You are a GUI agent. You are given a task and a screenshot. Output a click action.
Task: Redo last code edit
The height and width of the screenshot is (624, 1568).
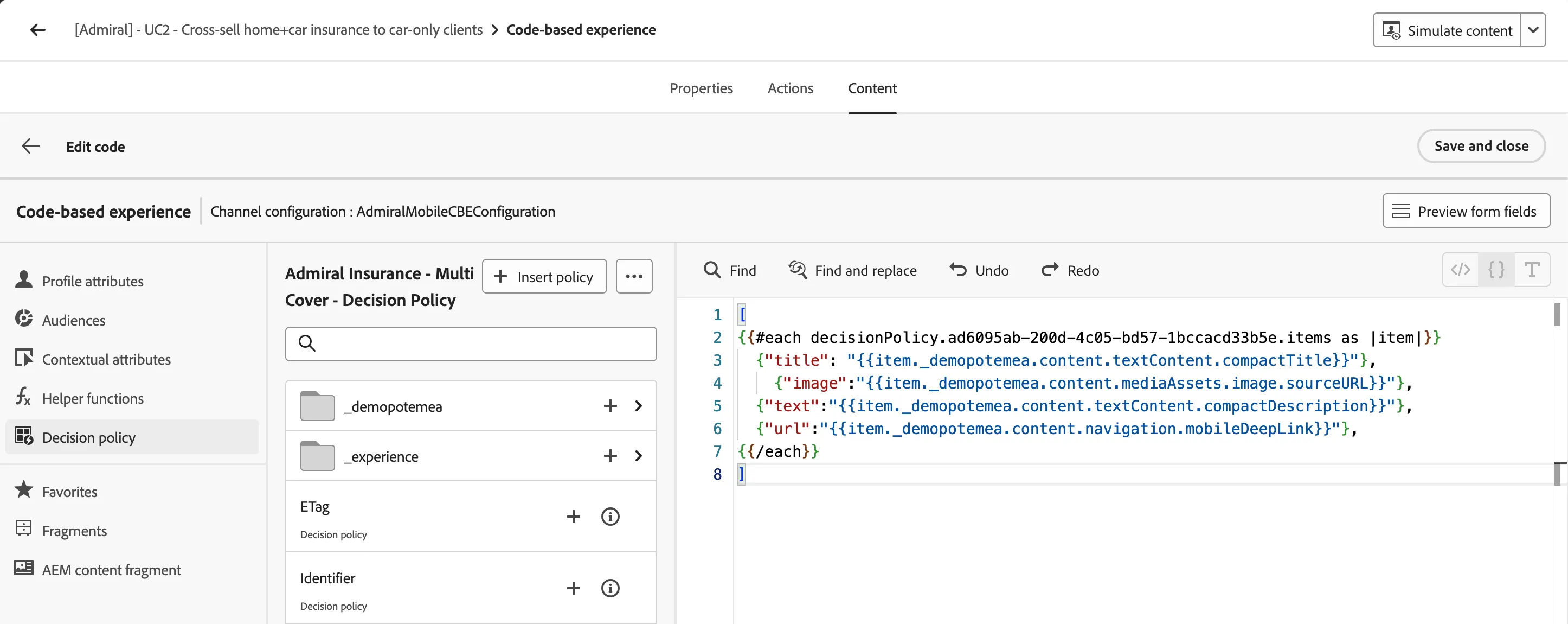click(1070, 270)
